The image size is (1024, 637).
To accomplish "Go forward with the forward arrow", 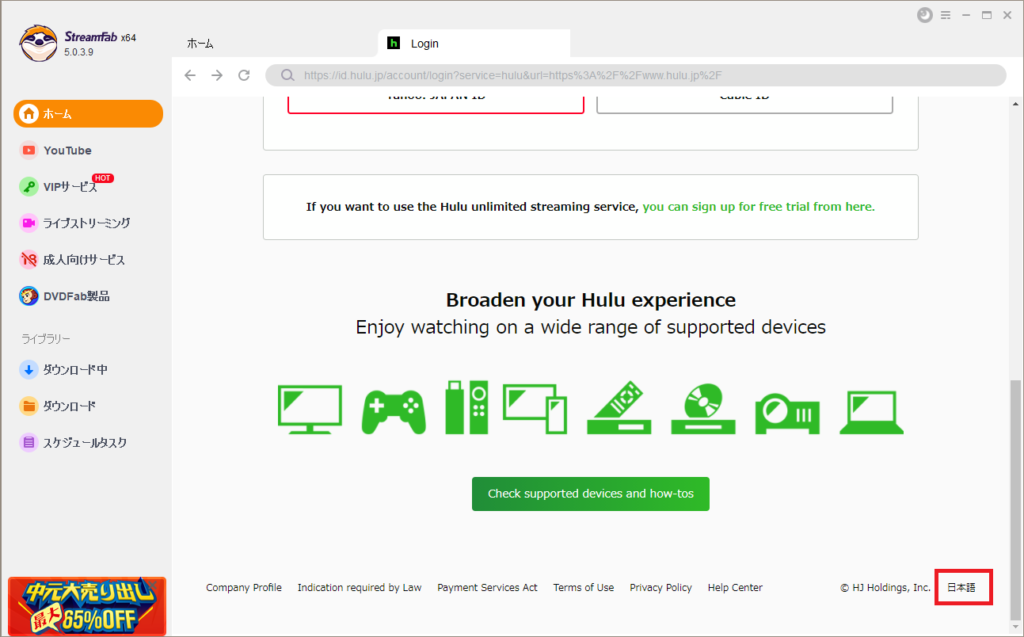I will point(217,75).
